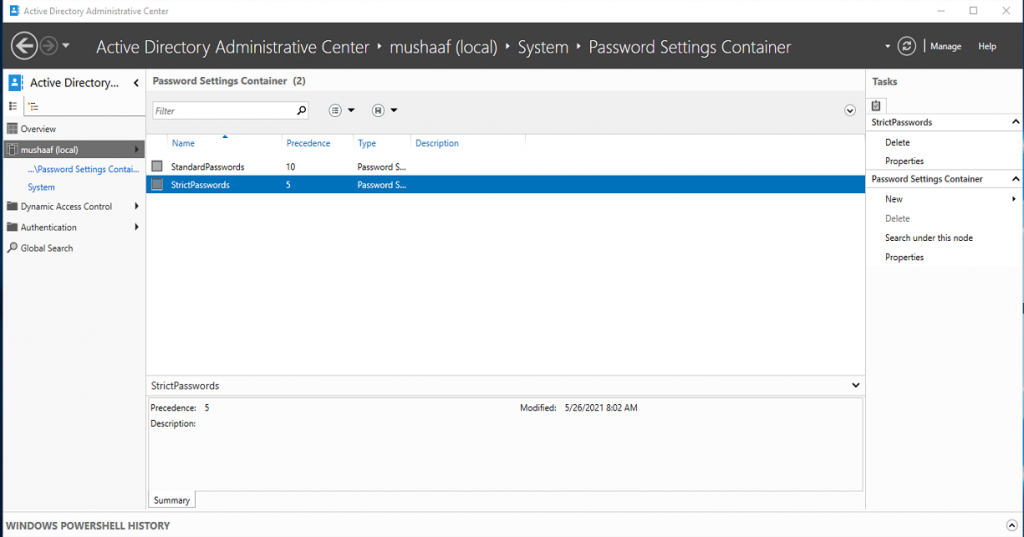Image resolution: width=1024 pixels, height=537 pixels.
Task: Collapse the navigation pane chevron
Action: point(136,83)
